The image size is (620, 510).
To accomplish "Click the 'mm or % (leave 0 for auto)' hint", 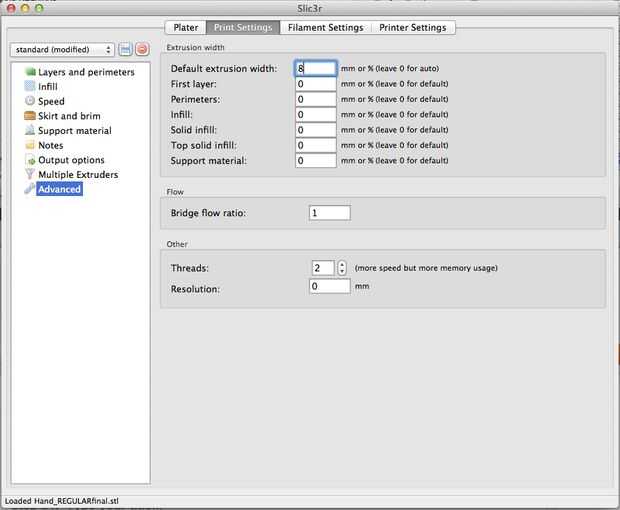I will (390, 68).
